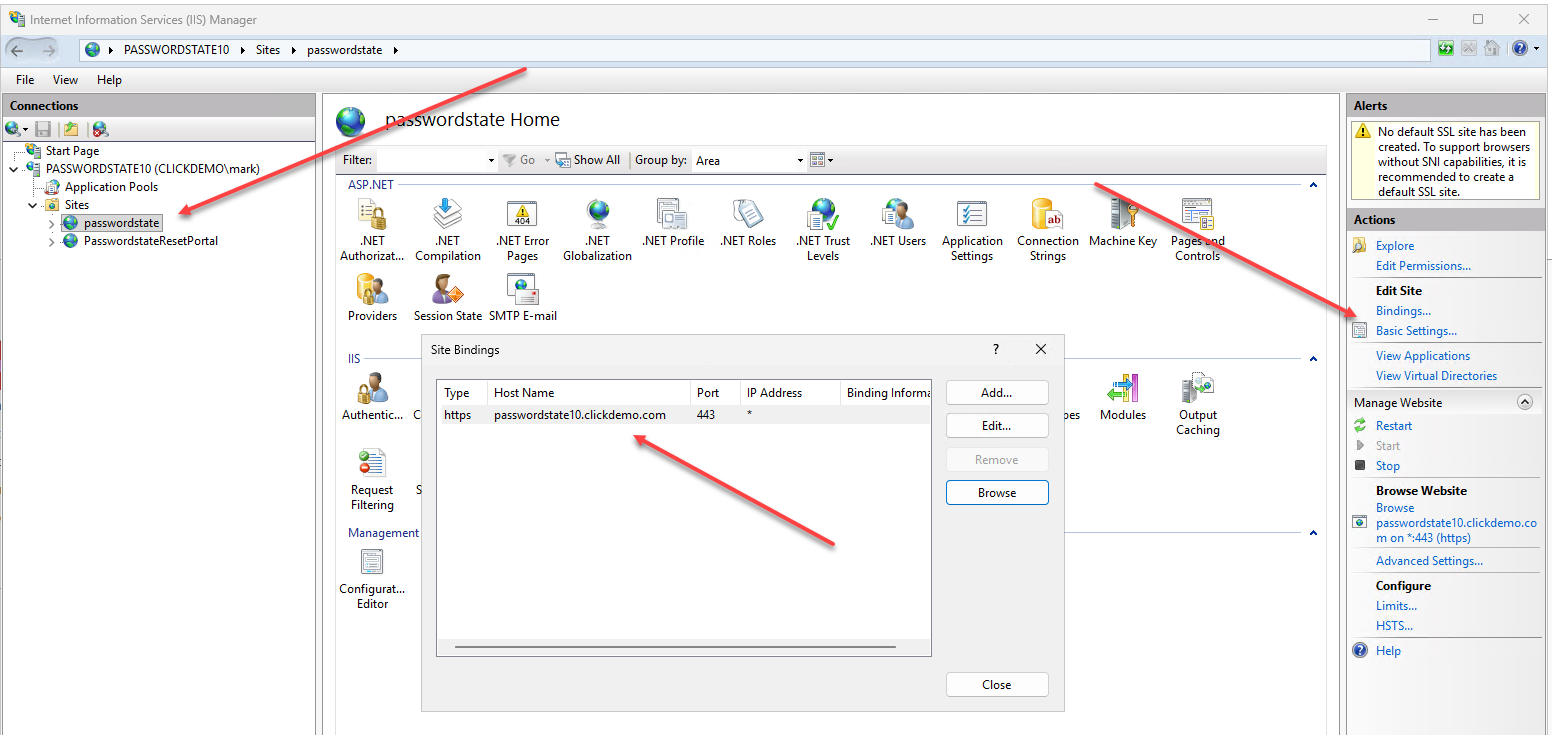This screenshot has width=1552, height=735.
Task: Open the SMTP E-mail icon
Action: (x=522, y=289)
